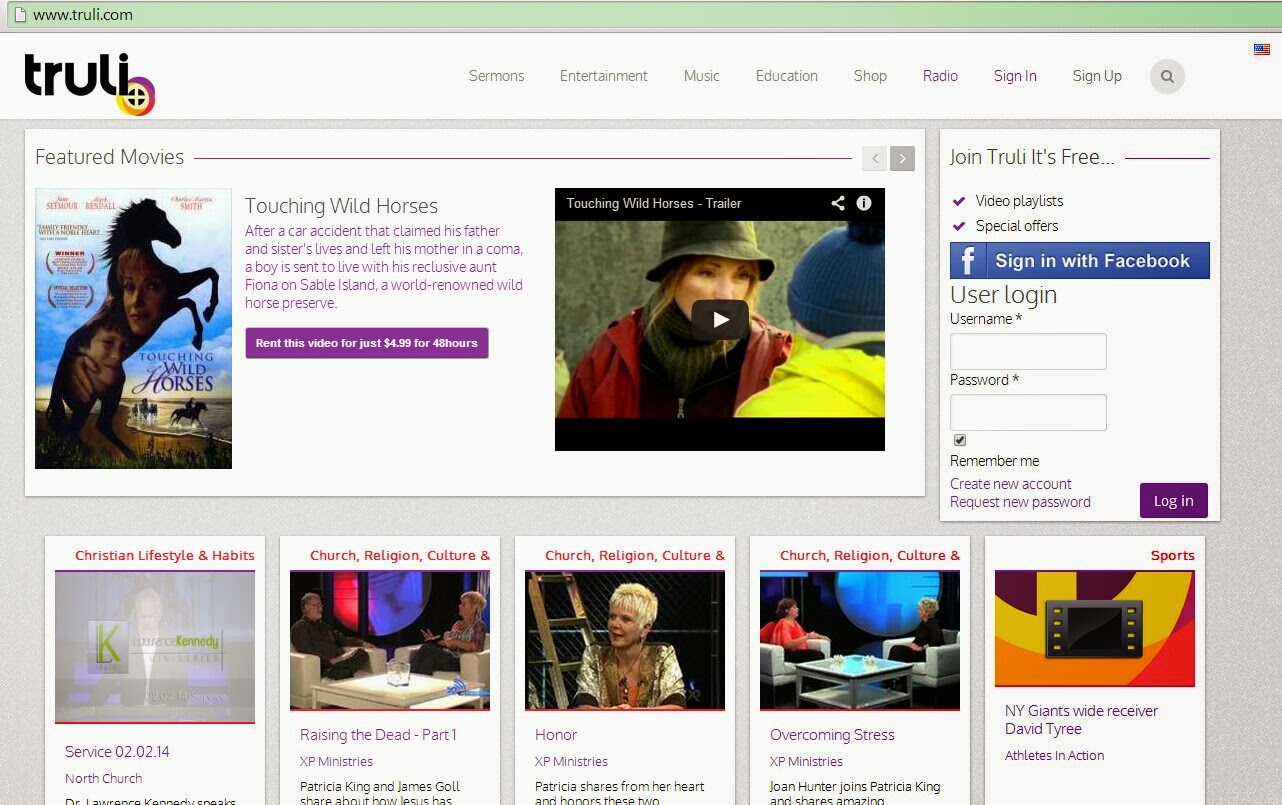Click Sign In in navigation
This screenshot has width=1282, height=805.
(x=1015, y=76)
